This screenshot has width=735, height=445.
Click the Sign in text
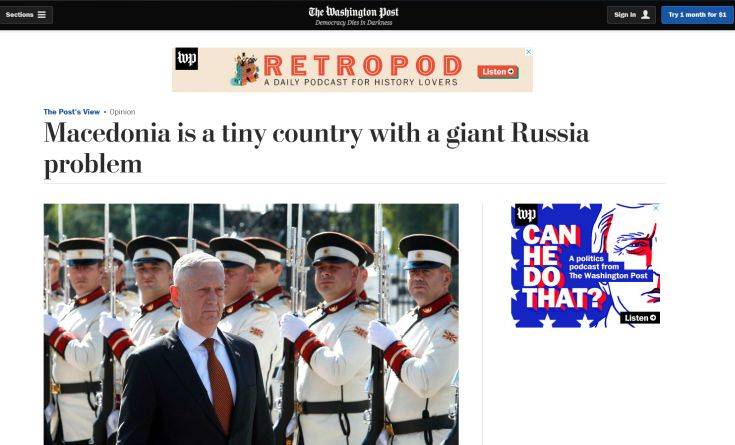625,15
